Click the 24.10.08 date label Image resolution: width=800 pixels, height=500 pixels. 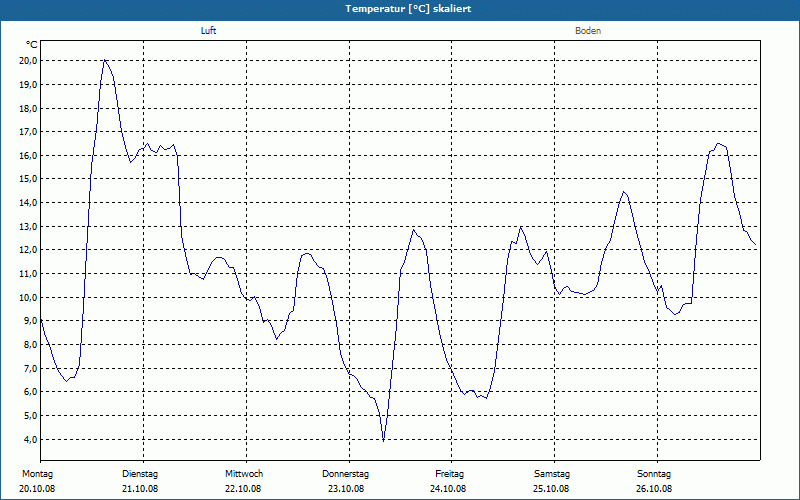click(x=448, y=489)
